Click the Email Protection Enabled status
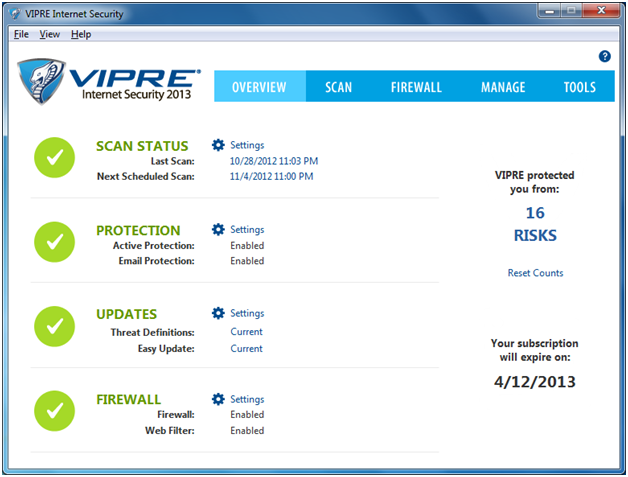This screenshot has height=477, width=628. 247,261
